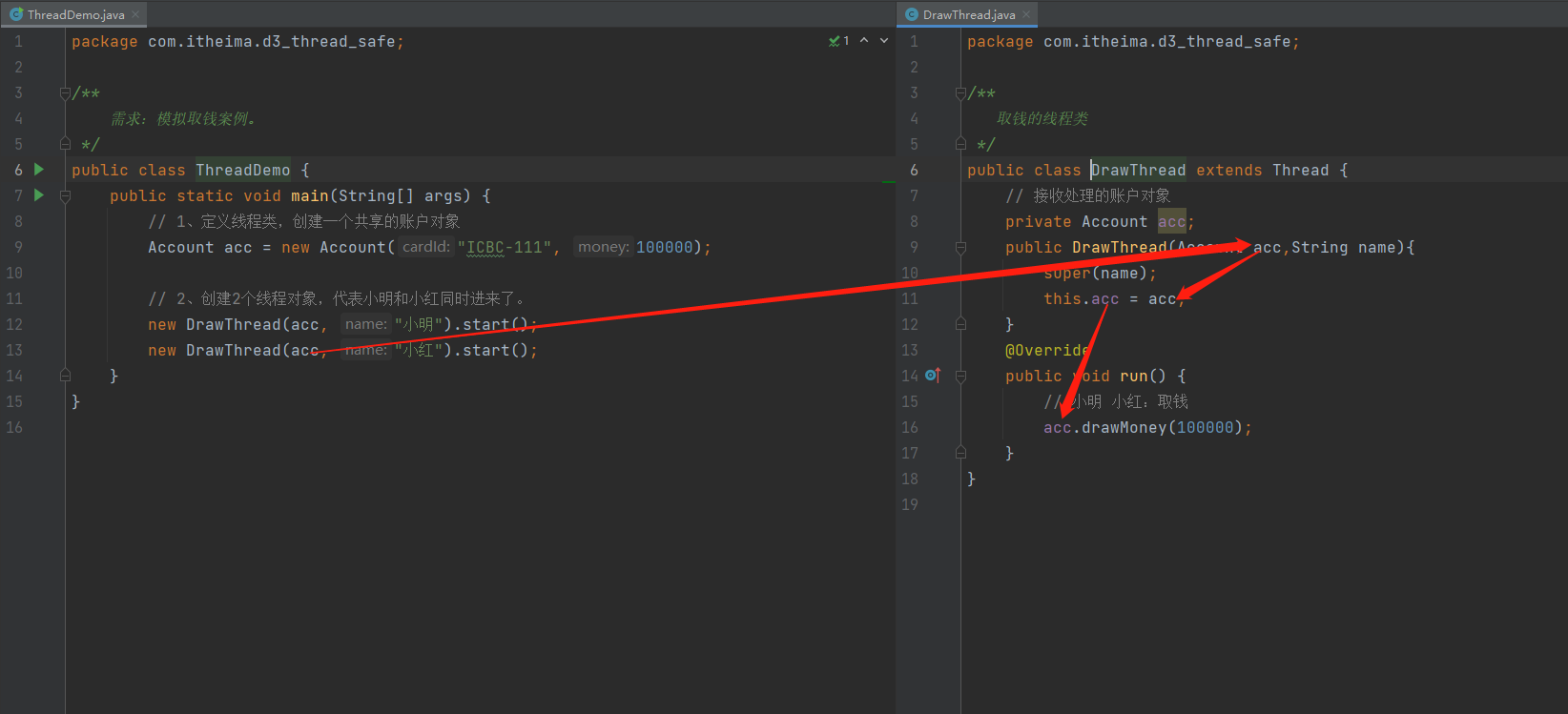
Task: Close the ThreadDemo.java tab
Action: (135, 14)
